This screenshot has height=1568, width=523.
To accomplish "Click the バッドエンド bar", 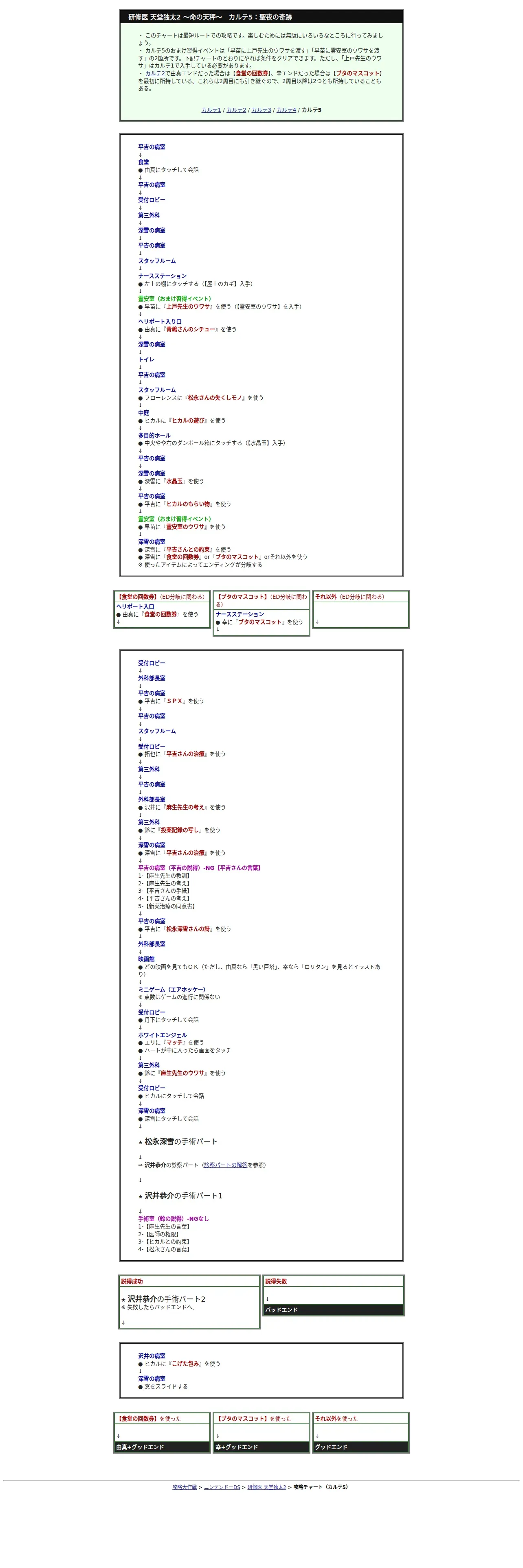I will [x=334, y=1310].
